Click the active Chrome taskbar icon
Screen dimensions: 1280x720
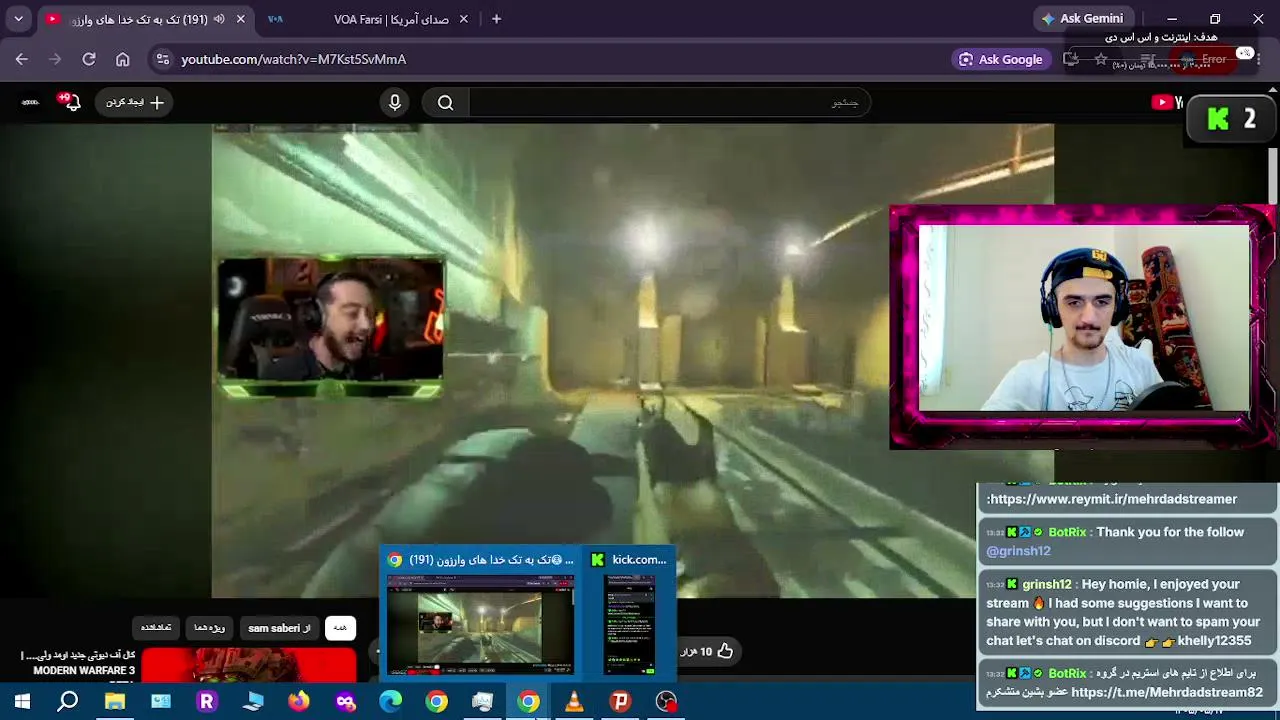[x=528, y=702]
